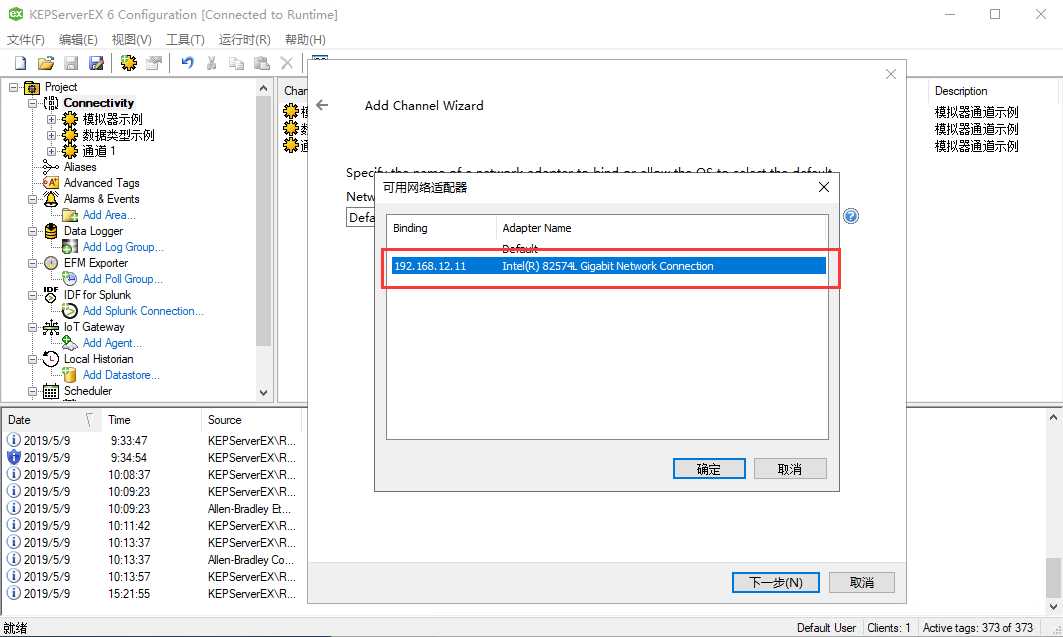The width and height of the screenshot is (1063, 637).
Task: Click security shield icon on 9:34:54 log row
Action: point(14,457)
